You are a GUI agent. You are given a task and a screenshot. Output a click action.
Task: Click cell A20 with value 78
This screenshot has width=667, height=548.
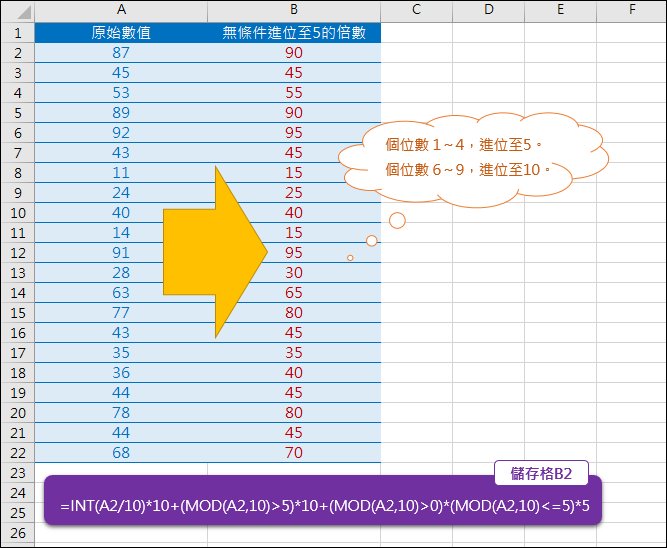pyautogui.click(x=121, y=413)
